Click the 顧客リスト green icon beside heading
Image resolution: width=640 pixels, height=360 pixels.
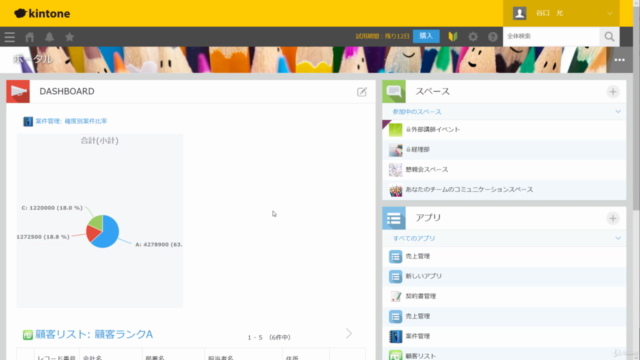click(28, 335)
